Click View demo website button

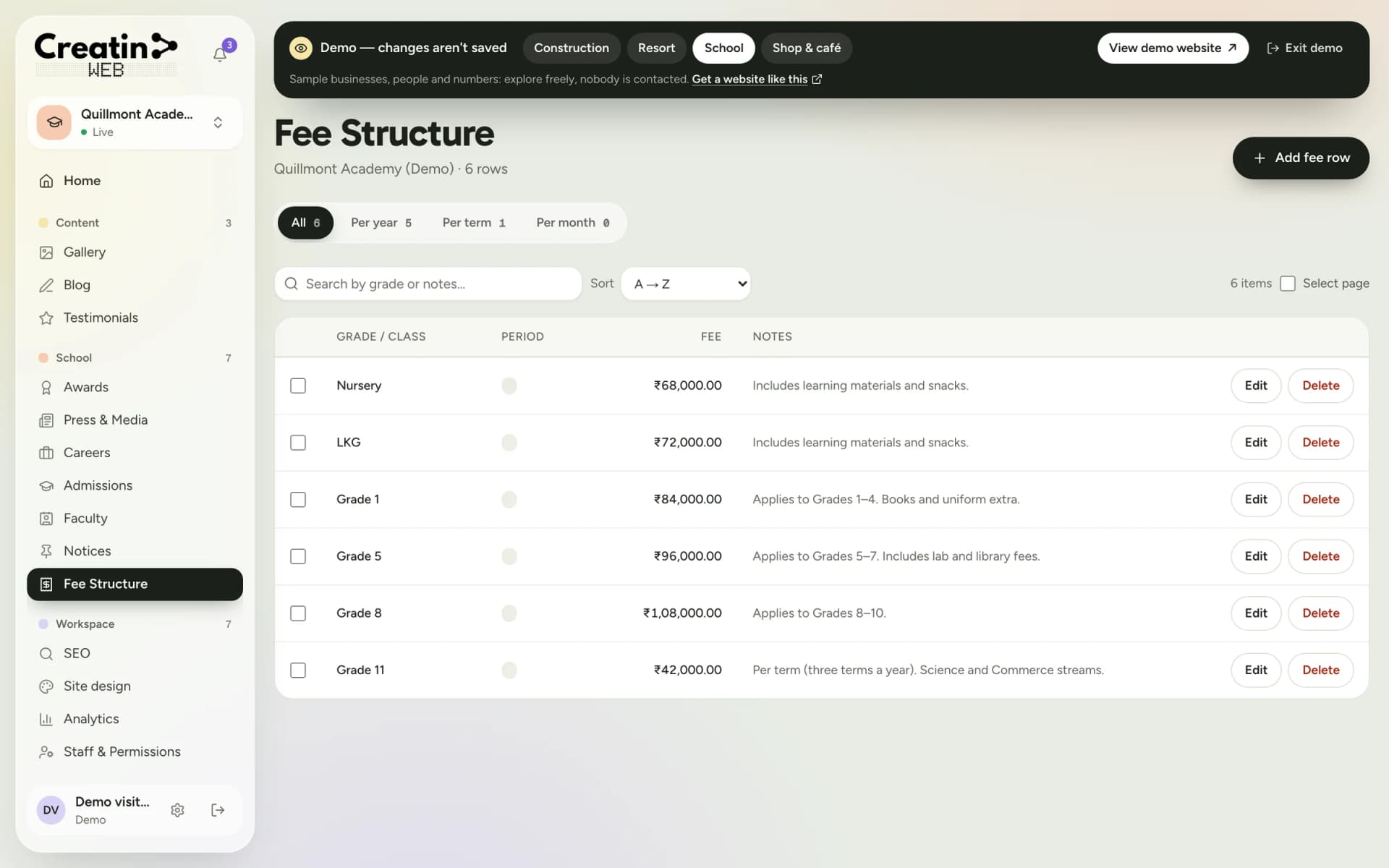point(1173,48)
